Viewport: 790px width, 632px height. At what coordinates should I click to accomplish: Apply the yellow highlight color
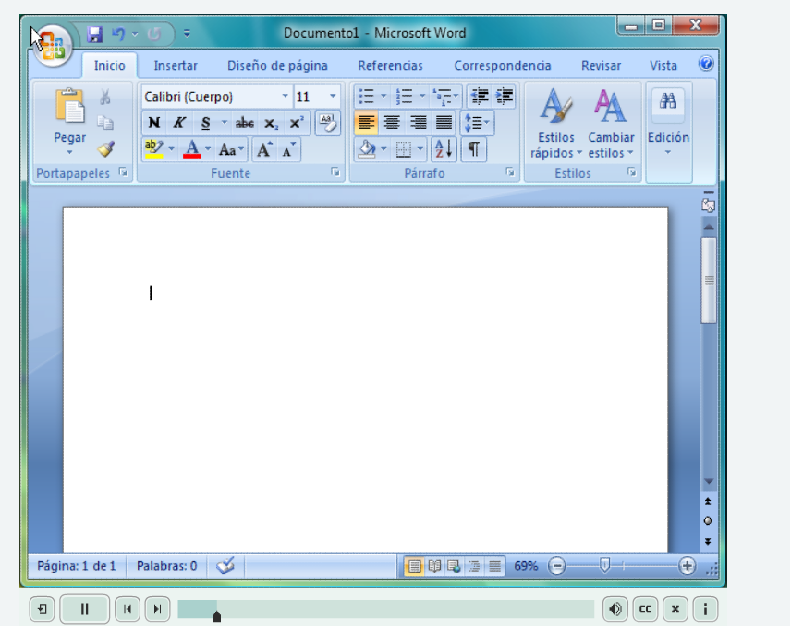click(154, 149)
